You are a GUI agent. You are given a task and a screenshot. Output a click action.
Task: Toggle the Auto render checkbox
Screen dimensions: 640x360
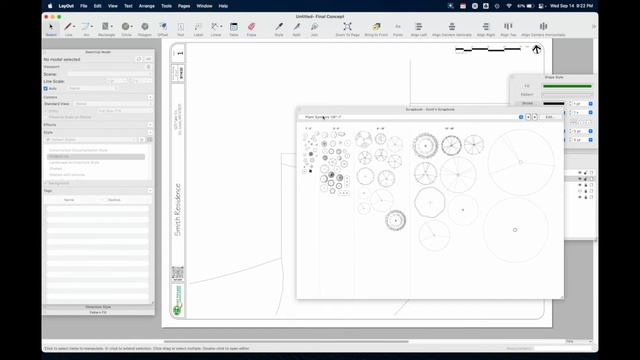46,89
